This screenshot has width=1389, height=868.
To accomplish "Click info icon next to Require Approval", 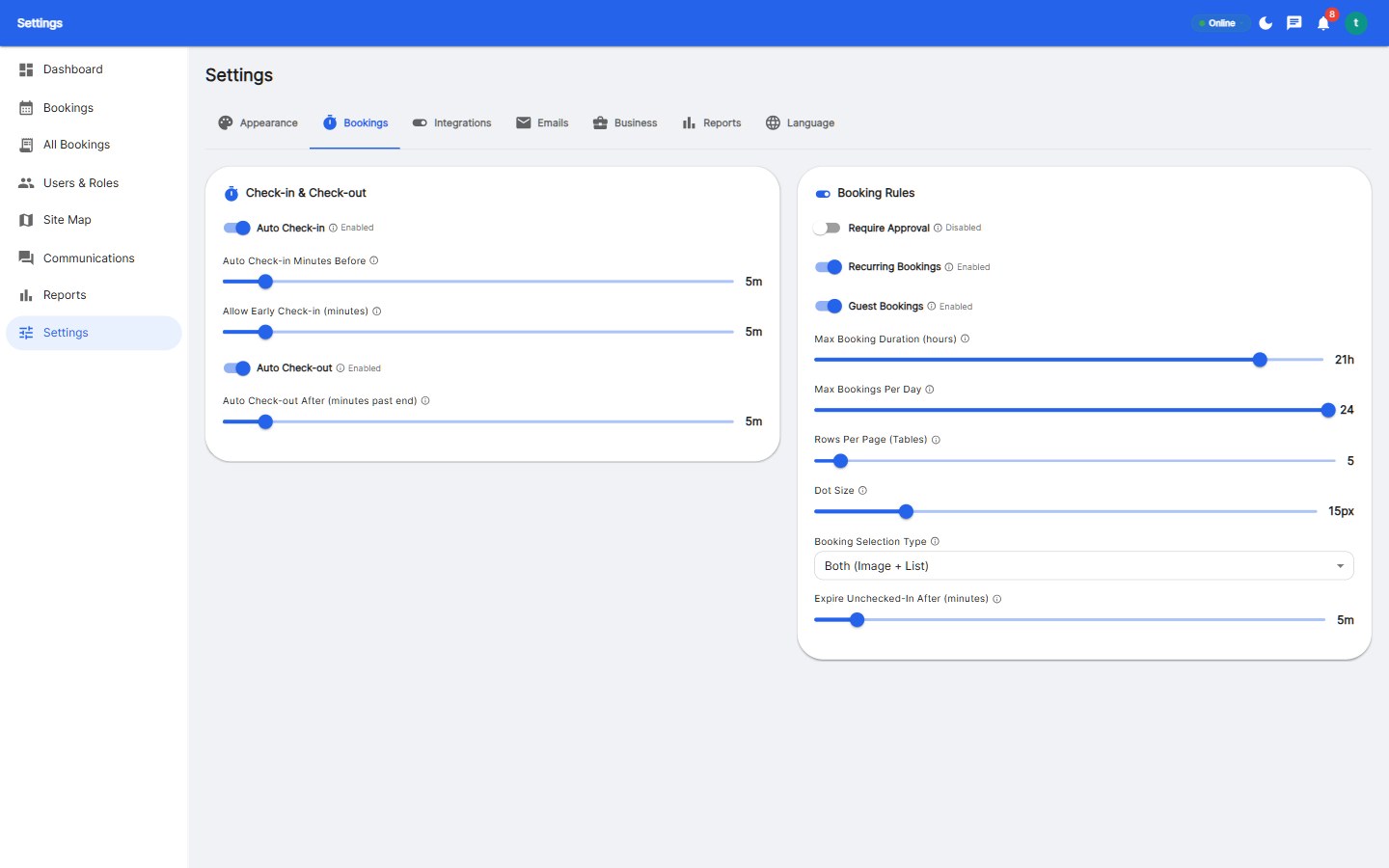I will coord(938,228).
